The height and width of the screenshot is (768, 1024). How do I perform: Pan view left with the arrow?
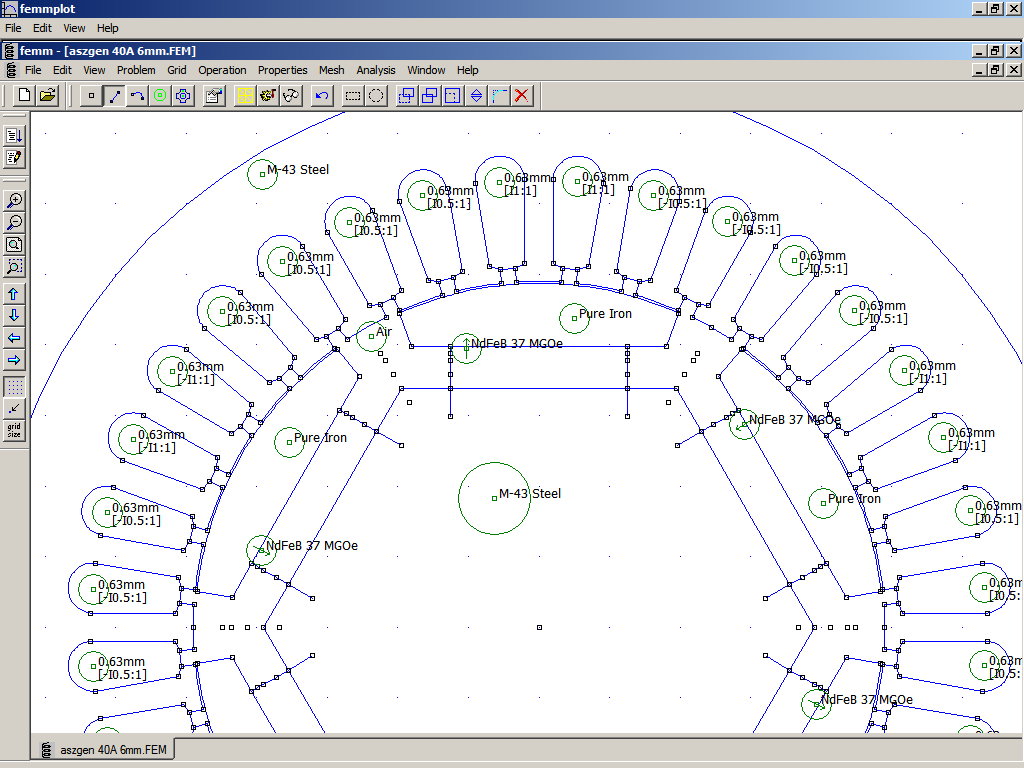click(x=14, y=338)
